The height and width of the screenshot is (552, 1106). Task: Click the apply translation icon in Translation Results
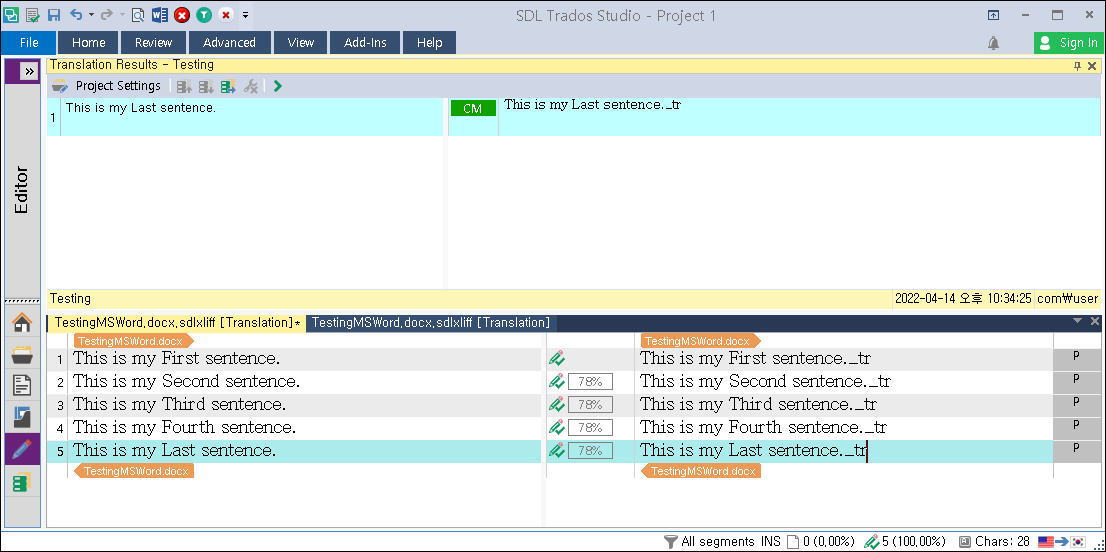pos(228,86)
